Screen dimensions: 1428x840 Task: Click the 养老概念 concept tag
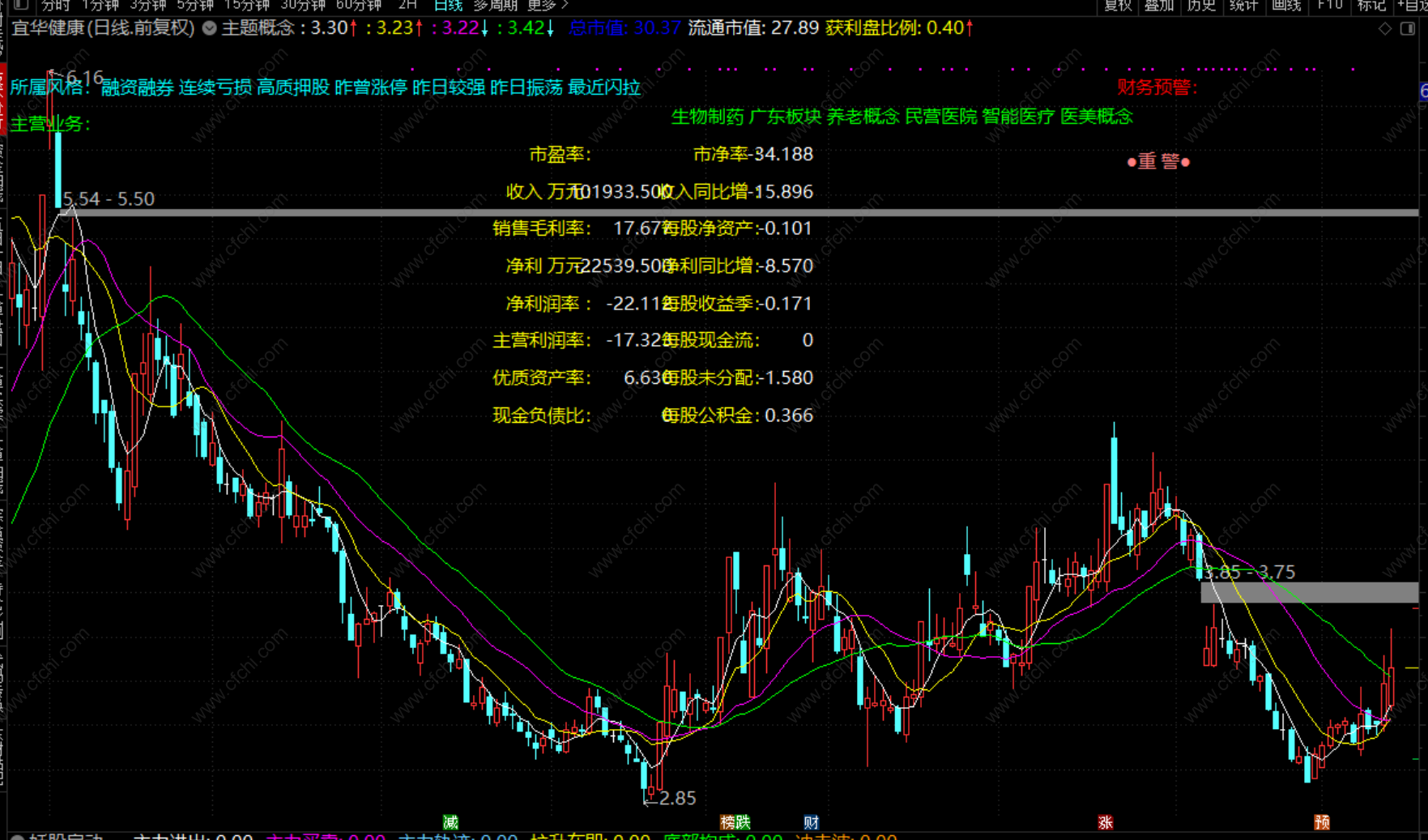pos(863,117)
